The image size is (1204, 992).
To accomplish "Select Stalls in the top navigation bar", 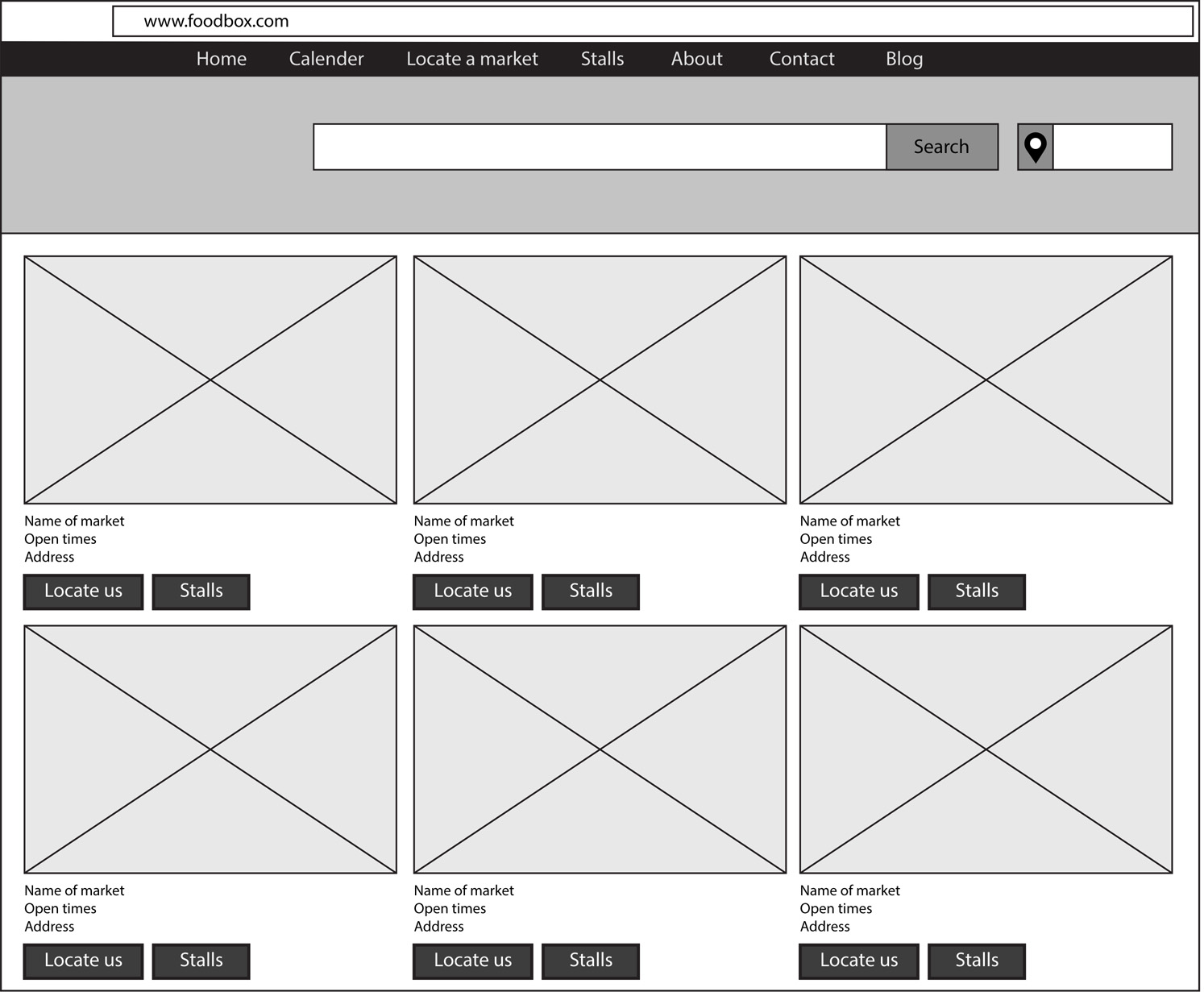I will (x=603, y=59).
